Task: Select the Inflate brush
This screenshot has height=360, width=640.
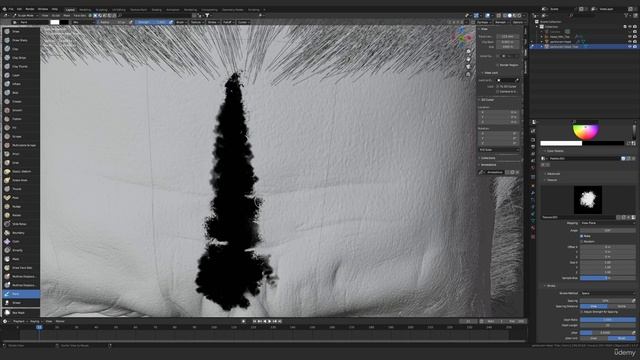Action: (21, 84)
